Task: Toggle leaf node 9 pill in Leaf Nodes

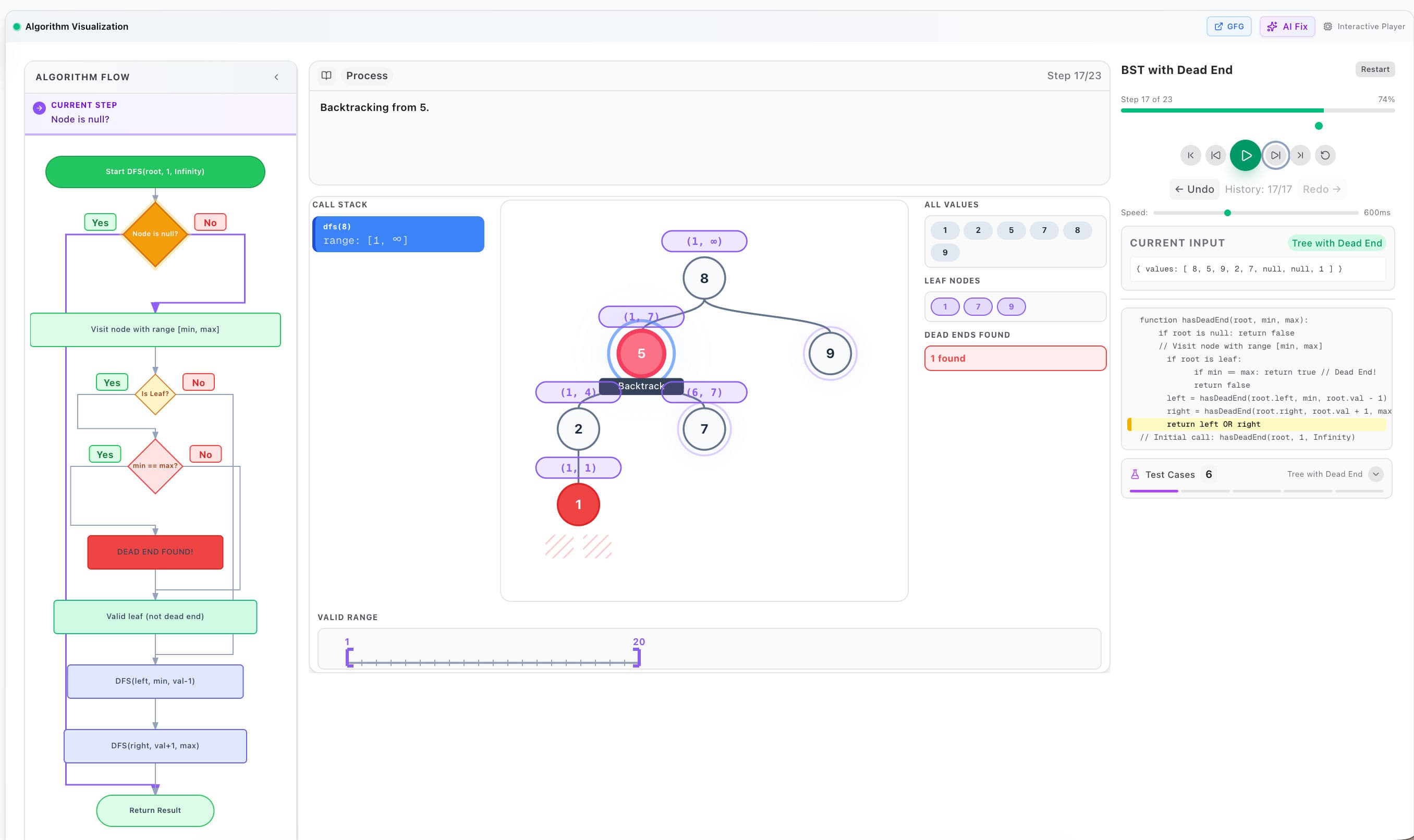Action: tap(1011, 306)
